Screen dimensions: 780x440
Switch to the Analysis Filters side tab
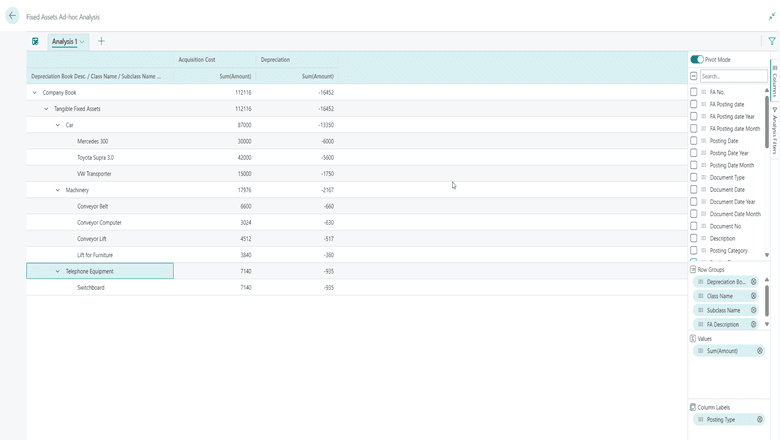coord(775,132)
